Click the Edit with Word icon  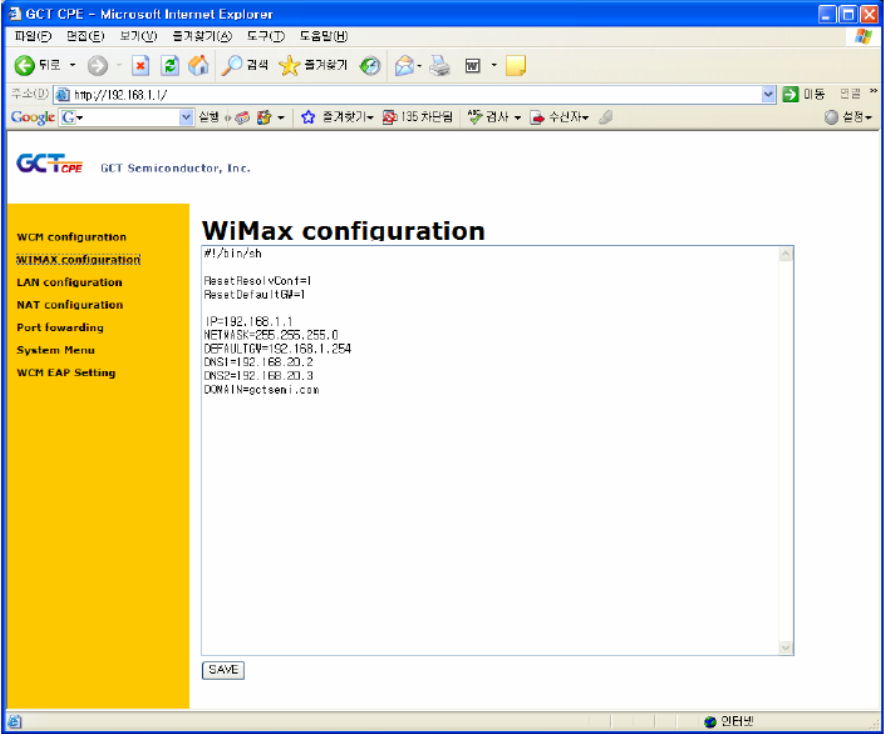(472, 66)
